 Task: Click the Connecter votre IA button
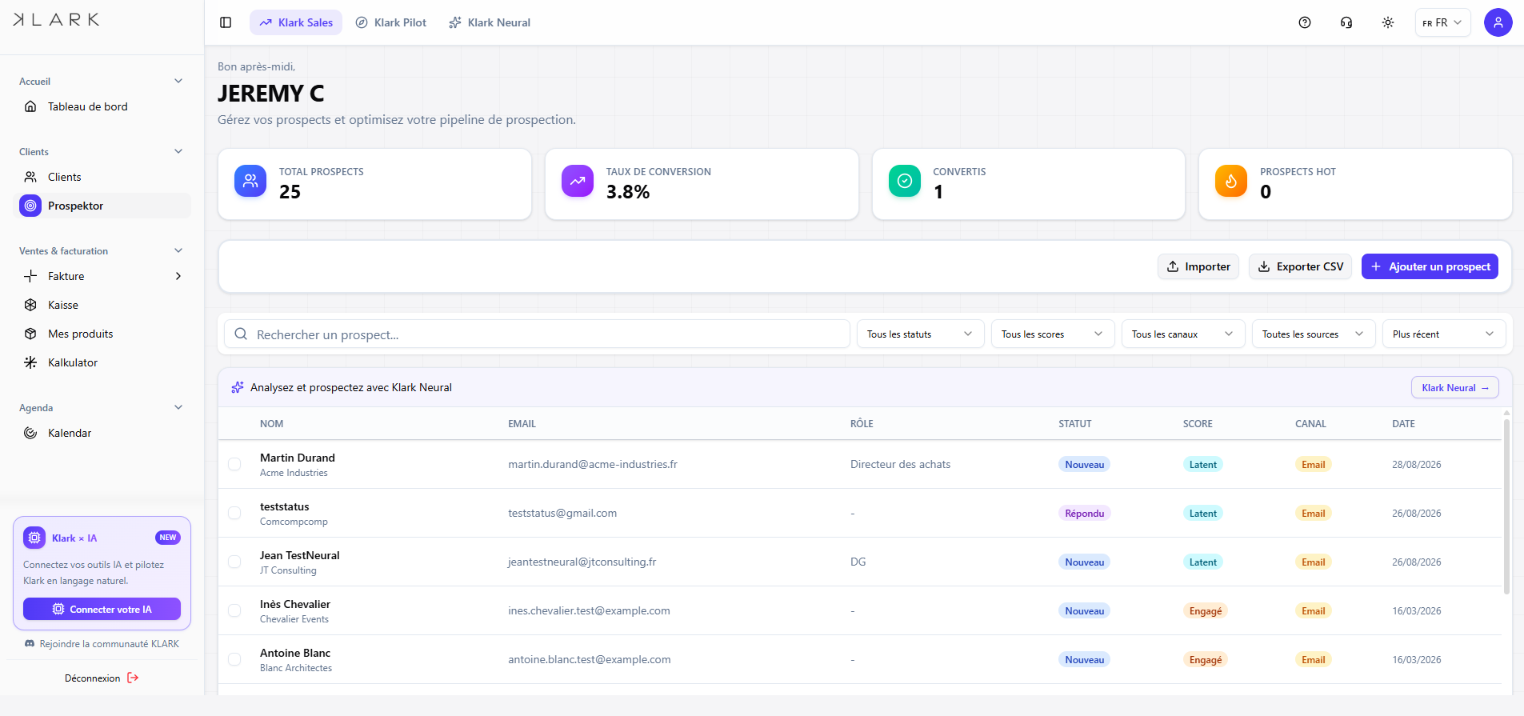(102, 609)
